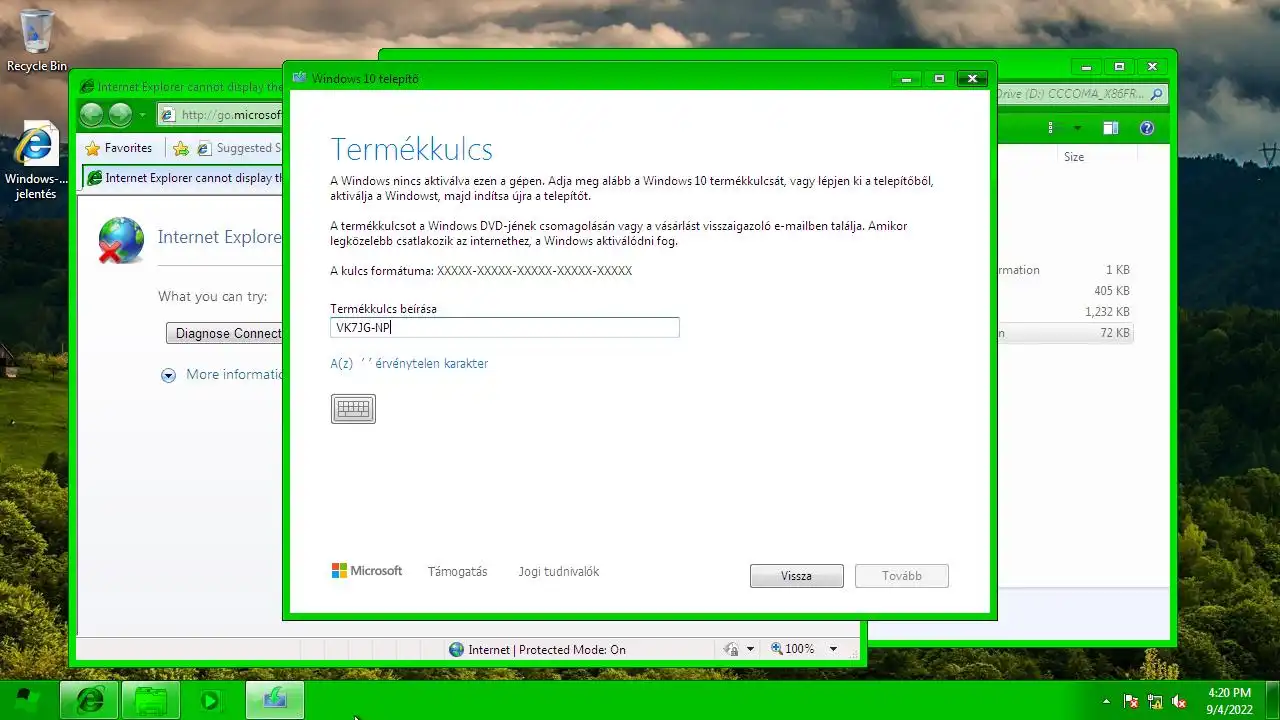
Task: Open Internet Explorer recent pages dropdown
Action: 142,115
